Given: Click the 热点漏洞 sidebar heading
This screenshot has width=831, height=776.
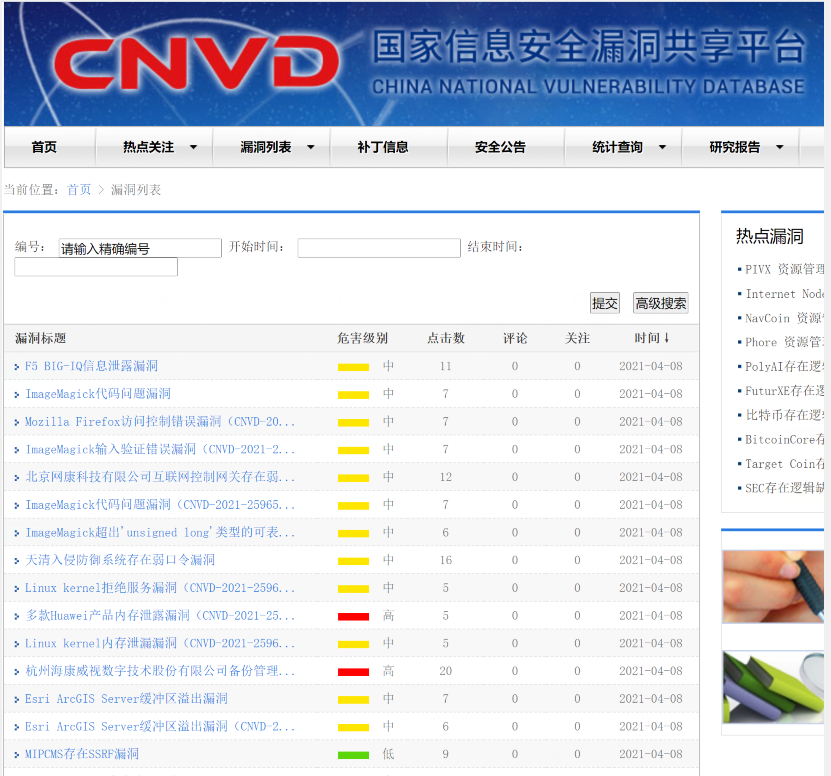Looking at the screenshot, I should coord(770,236).
